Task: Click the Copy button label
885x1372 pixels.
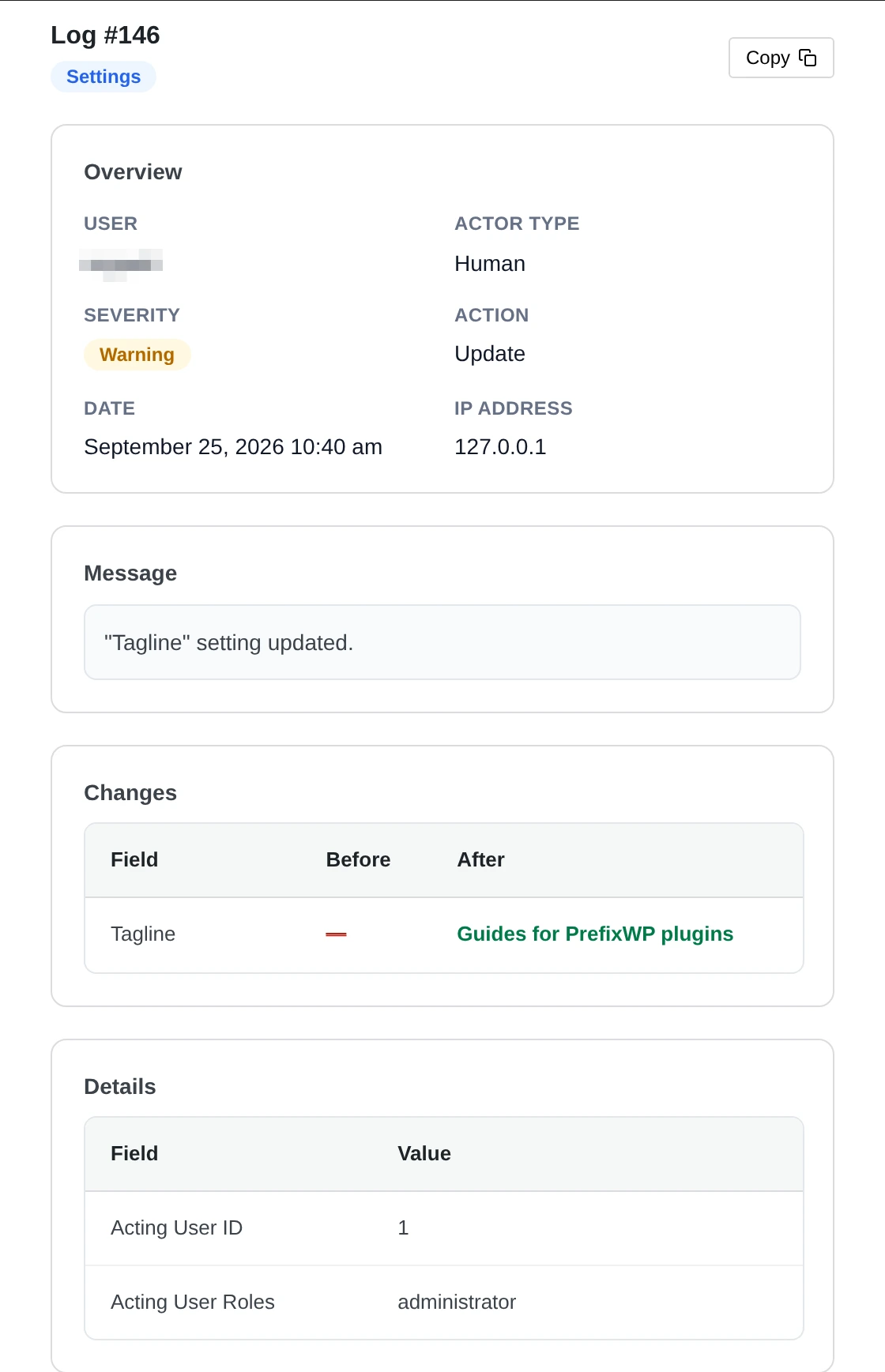Action: pyautogui.click(x=767, y=58)
